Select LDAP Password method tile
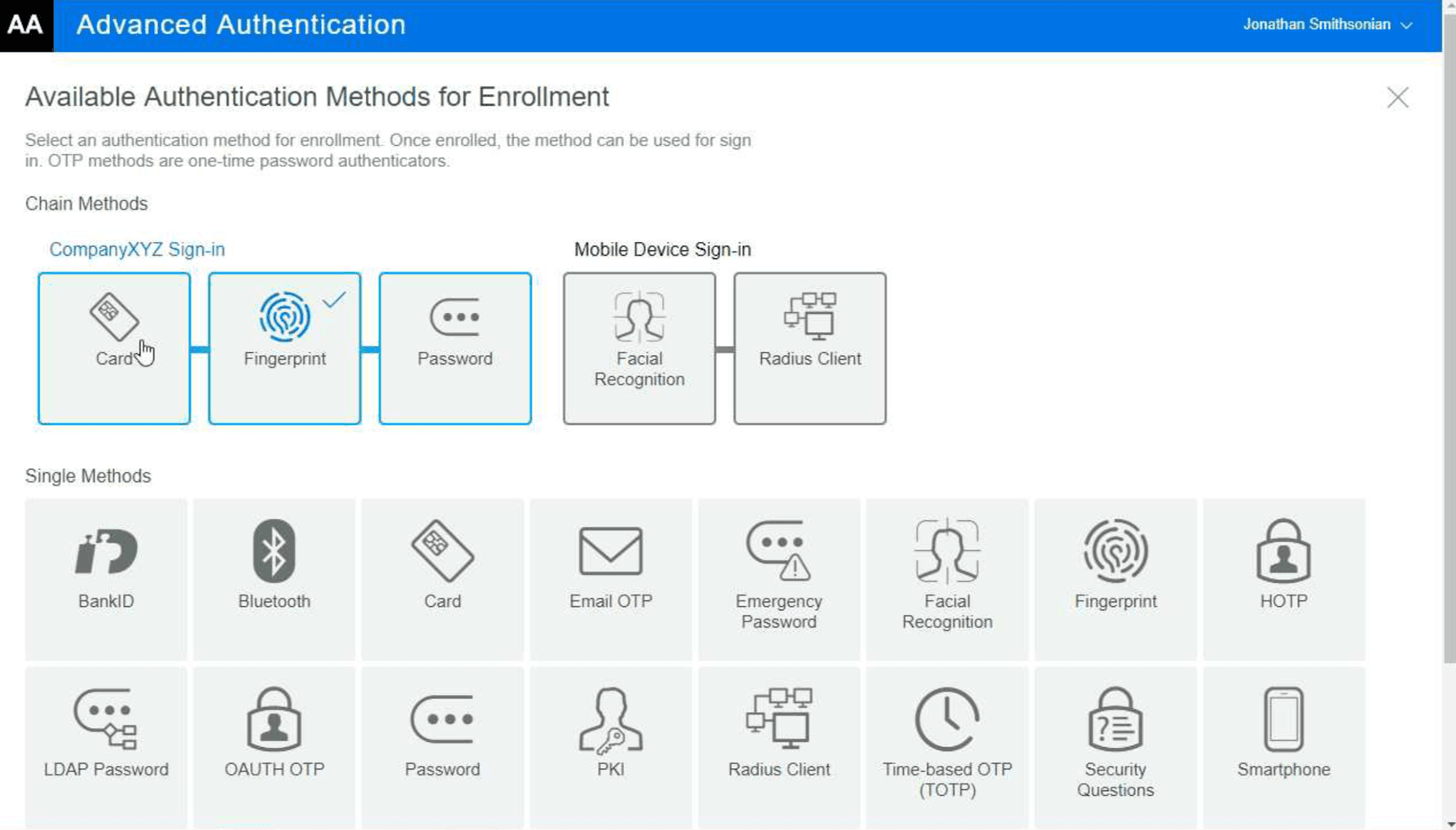Viewport: 1456px width, 830px height. pyautogui.click(x=106, y=748)
